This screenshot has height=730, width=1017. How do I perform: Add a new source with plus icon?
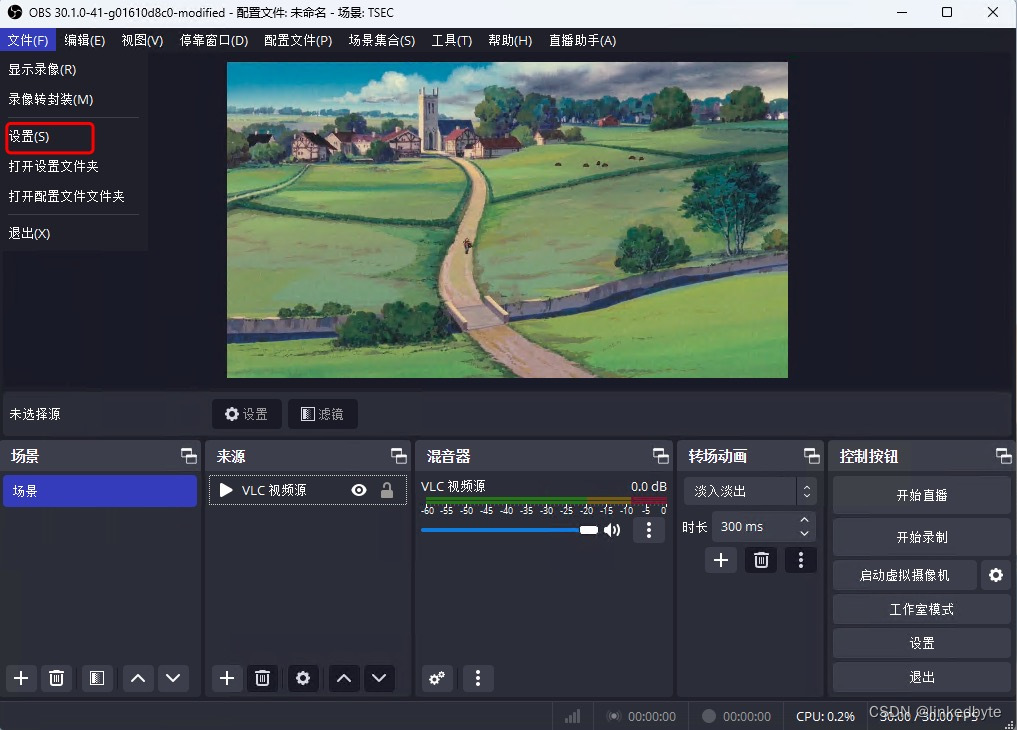click(227, 678)
